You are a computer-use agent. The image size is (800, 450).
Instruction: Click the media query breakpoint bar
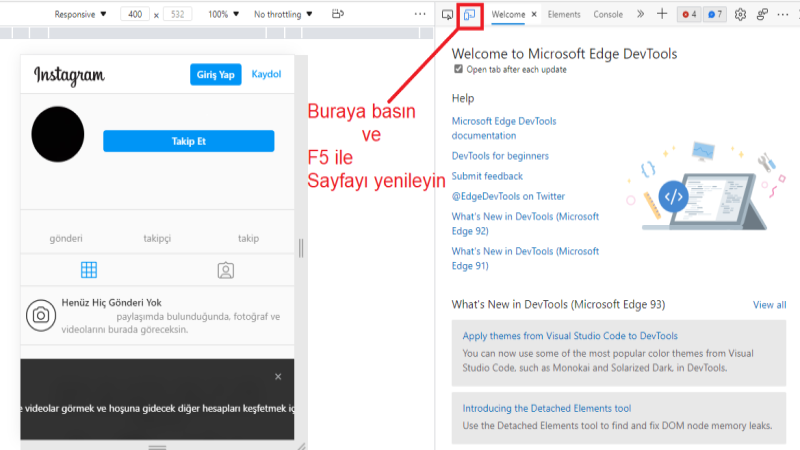point(217,33)
